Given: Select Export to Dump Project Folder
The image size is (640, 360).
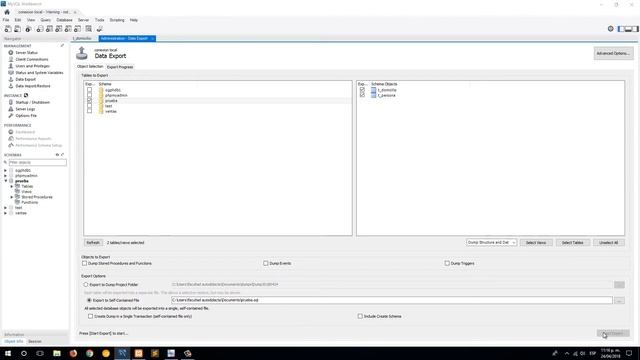Looking at the screenshot, I should pyautogui.click(x=86, y=284).
